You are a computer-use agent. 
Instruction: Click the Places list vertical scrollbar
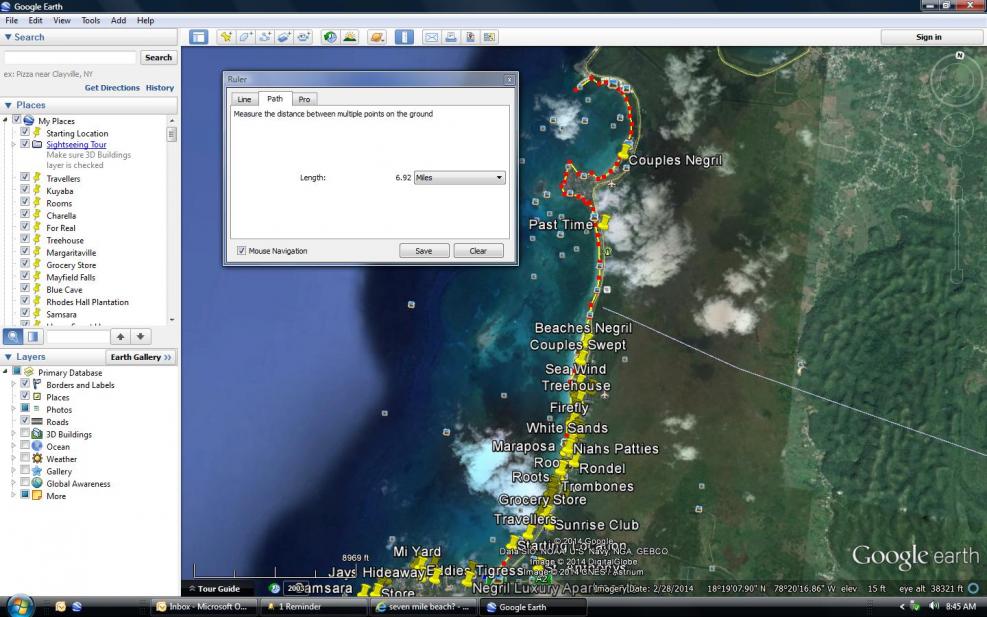(171, 220)
